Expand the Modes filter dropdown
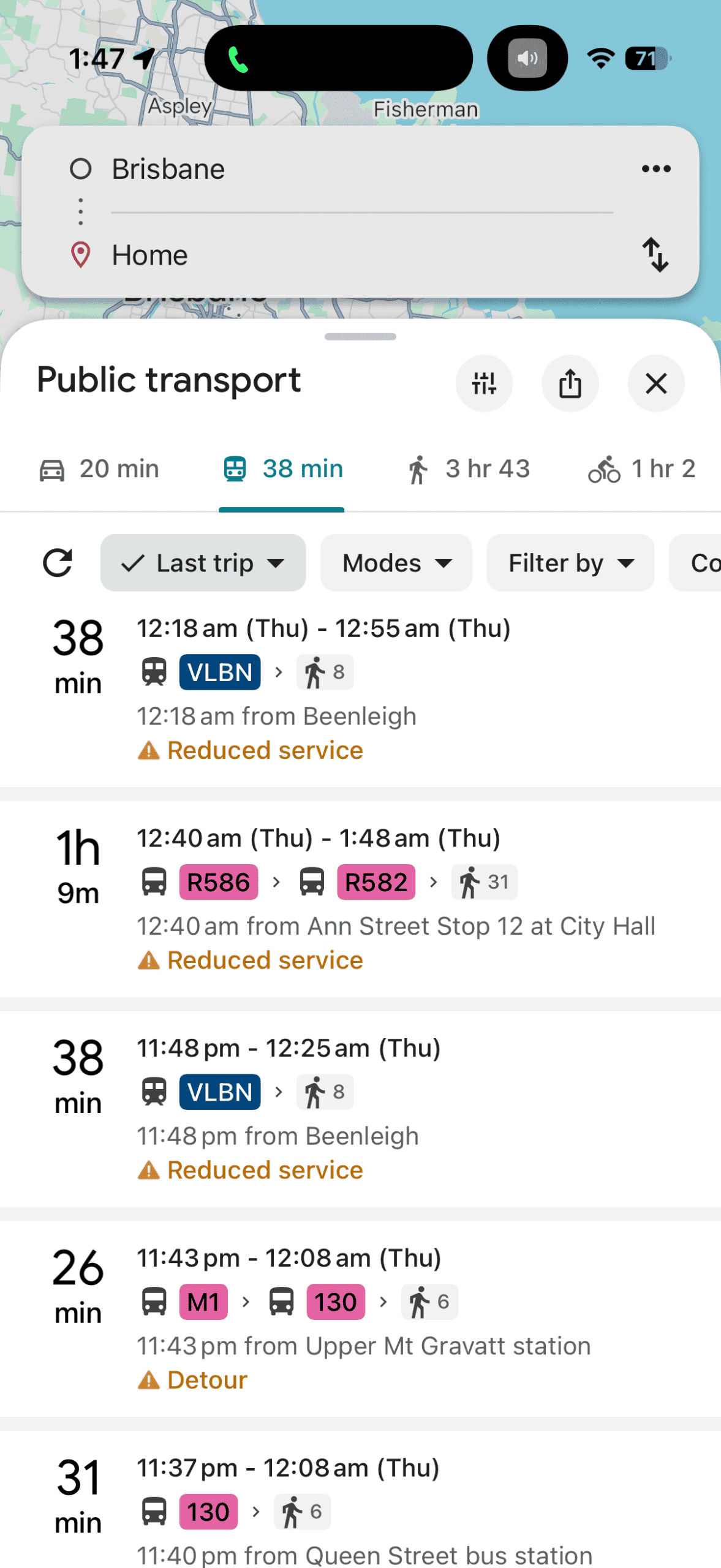This screenshot has width=721, height=1568. [x=396, y=562]
